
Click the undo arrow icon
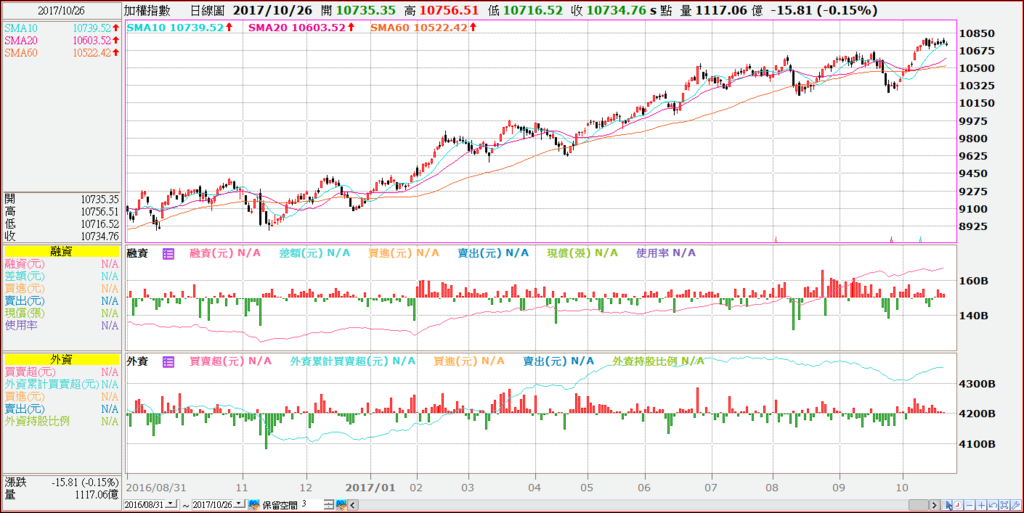[993, 505]
